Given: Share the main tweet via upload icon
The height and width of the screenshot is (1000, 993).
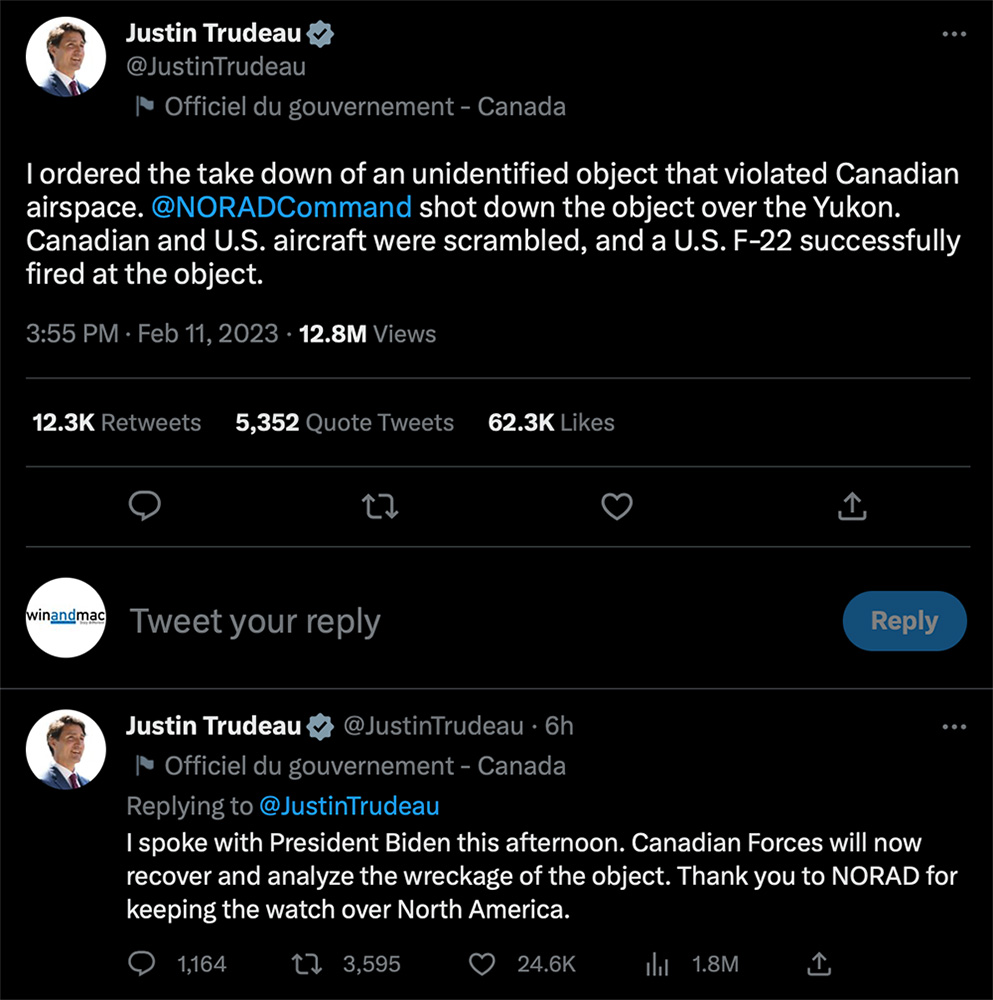Looking at the screenshot, I should (x=851, y=507).
